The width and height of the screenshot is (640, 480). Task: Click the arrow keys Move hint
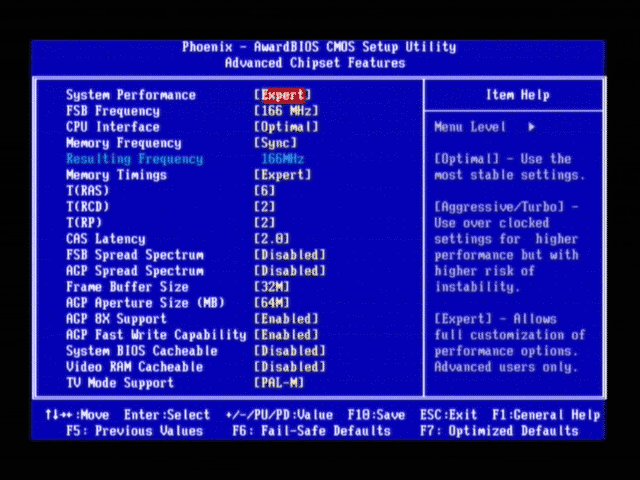coord(77,415)
